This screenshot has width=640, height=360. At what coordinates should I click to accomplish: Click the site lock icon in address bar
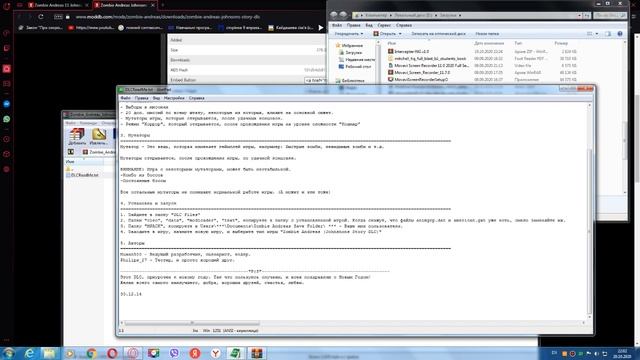pos(68,17)
